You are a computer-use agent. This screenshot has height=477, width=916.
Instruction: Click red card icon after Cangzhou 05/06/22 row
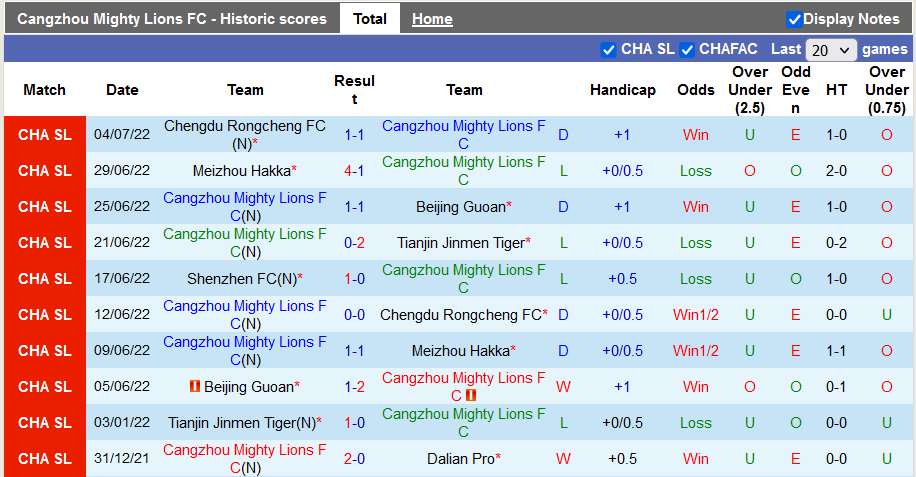click(471, 395)
